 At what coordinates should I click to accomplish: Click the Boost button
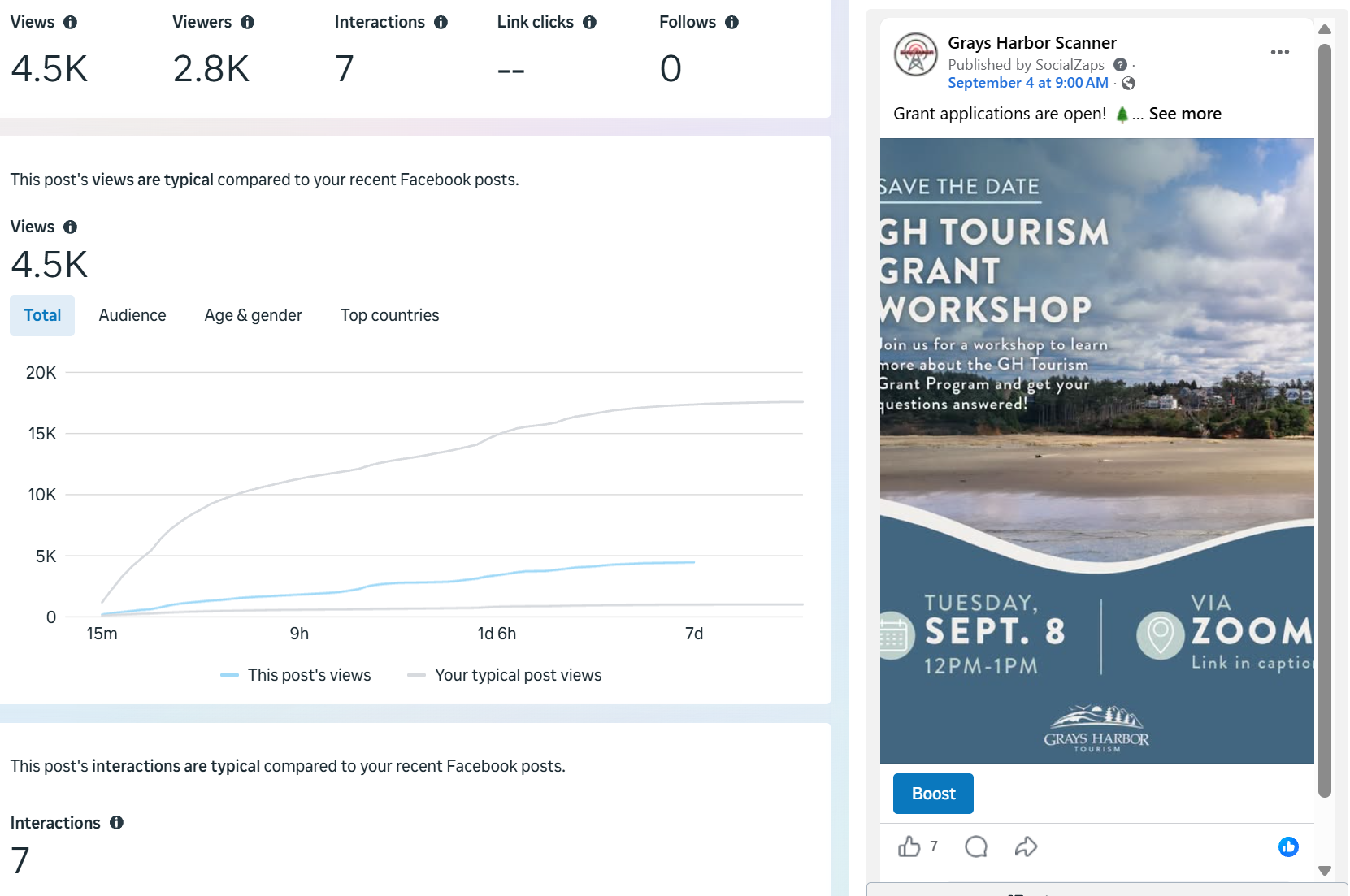[933, 794]
